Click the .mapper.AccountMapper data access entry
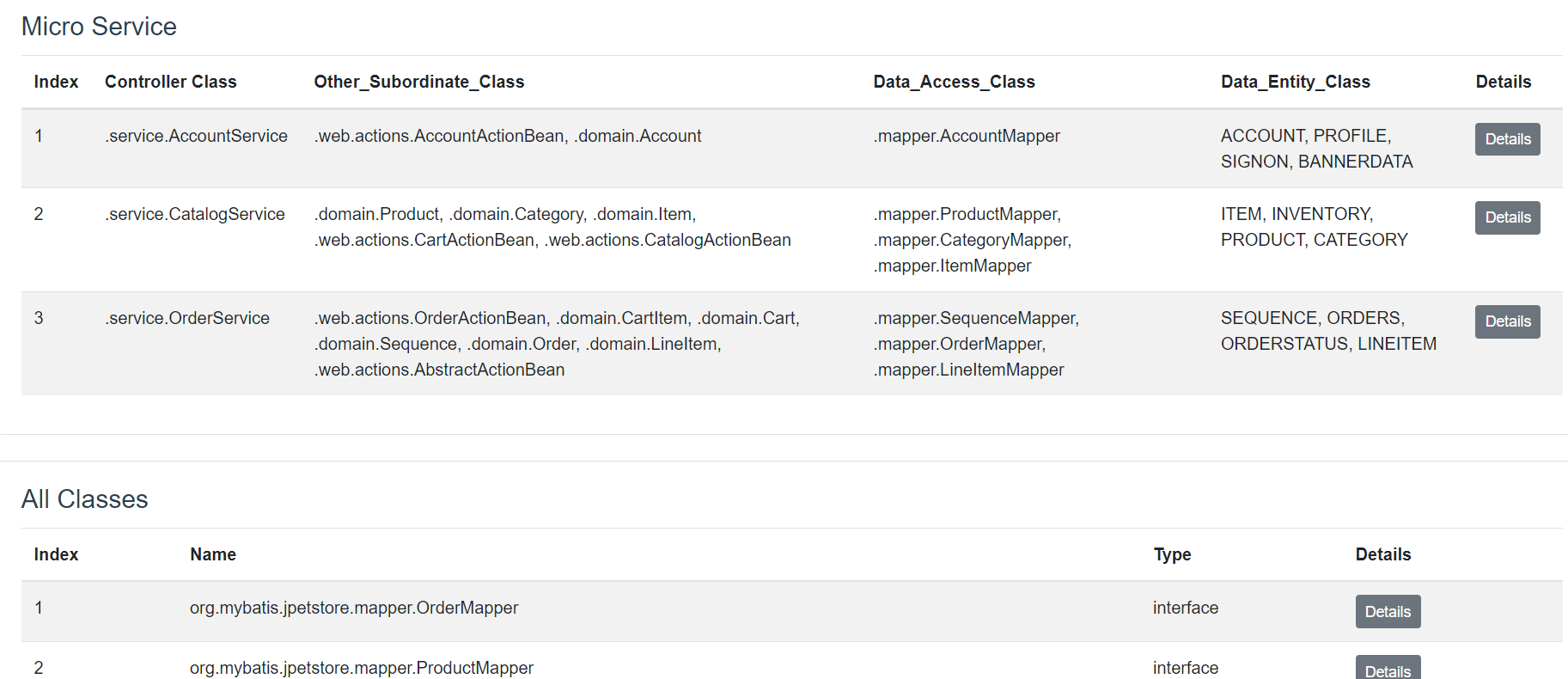 (967, 136)
